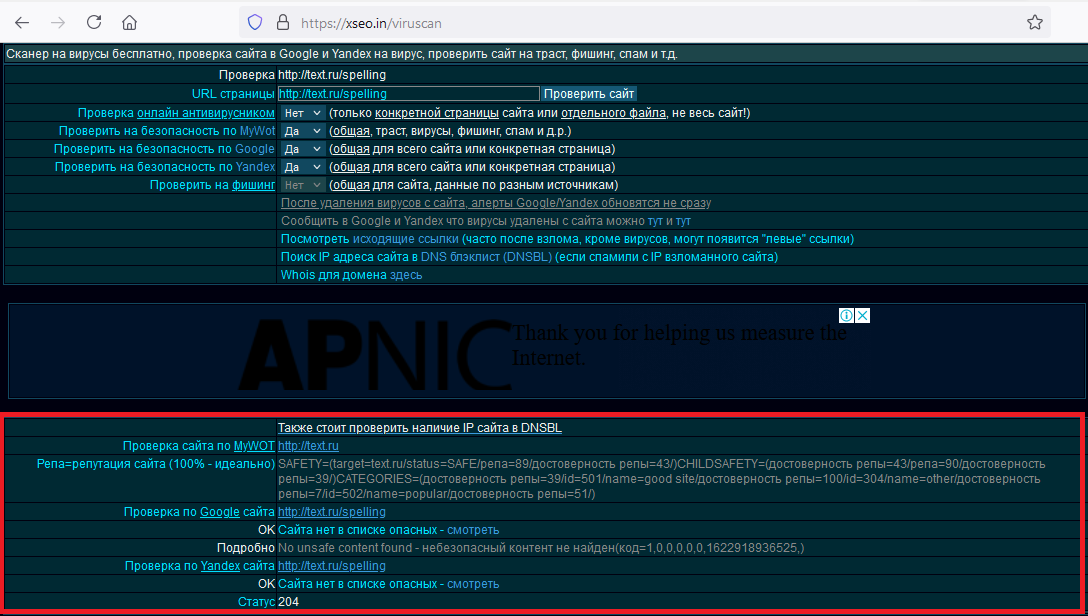Viewport: 1088px width, 616px height.
Task: Click the padlock site security icon
Action: (282, 22)
